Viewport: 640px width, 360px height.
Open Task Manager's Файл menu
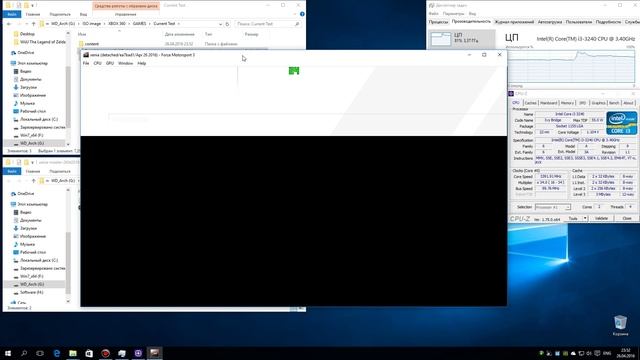(x=433, y=13)
